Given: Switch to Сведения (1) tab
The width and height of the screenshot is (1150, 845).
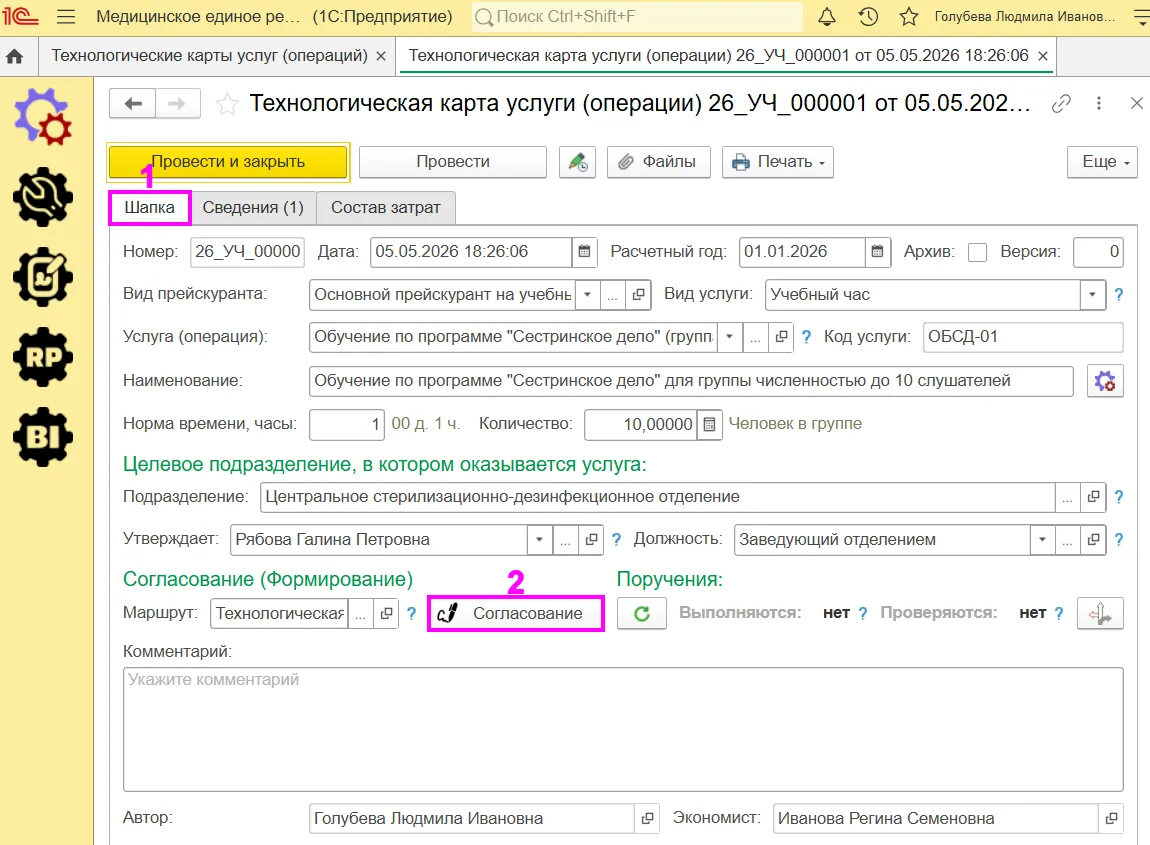Looking at the screenshot, I should pyautogui.click(x=253, y=208).
